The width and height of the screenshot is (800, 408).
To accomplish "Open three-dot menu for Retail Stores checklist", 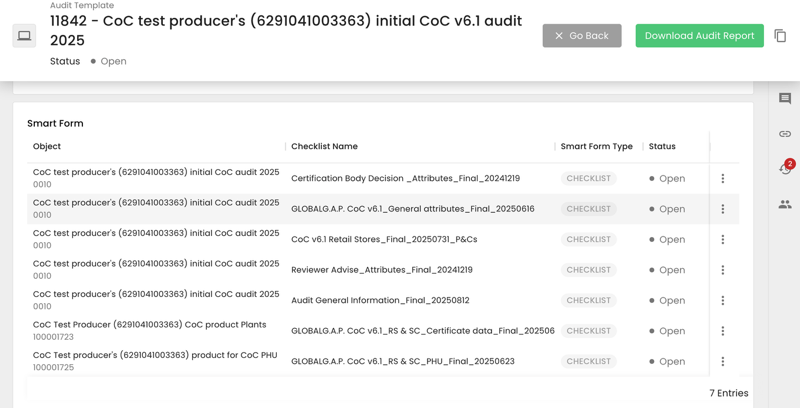I will [723, 240].
